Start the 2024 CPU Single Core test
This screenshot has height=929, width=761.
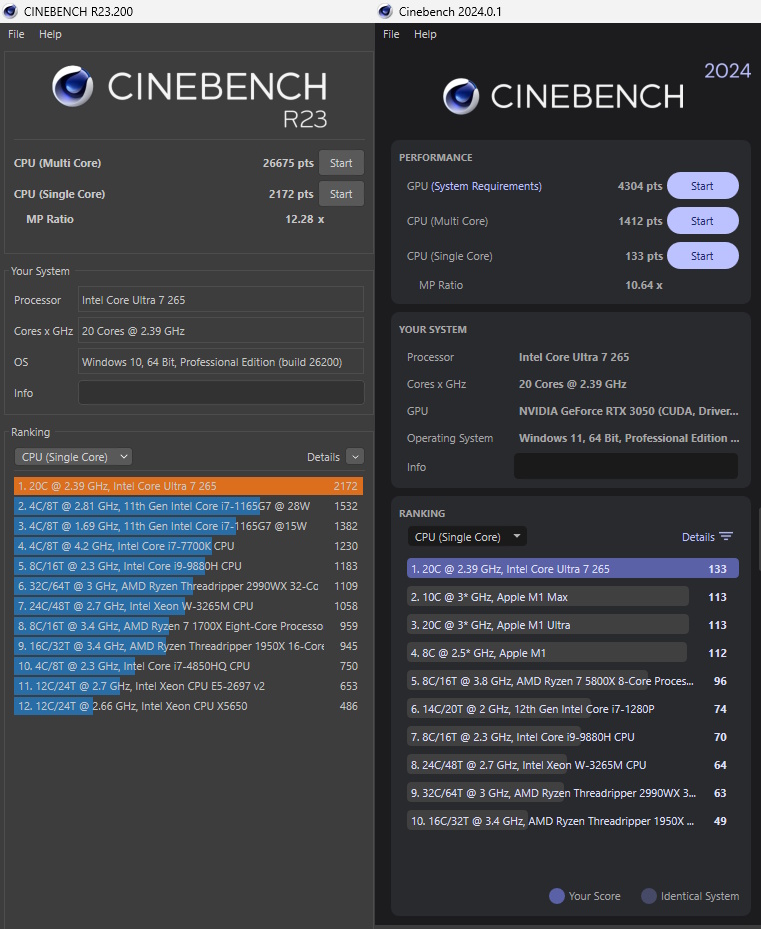tap(702, 256)
